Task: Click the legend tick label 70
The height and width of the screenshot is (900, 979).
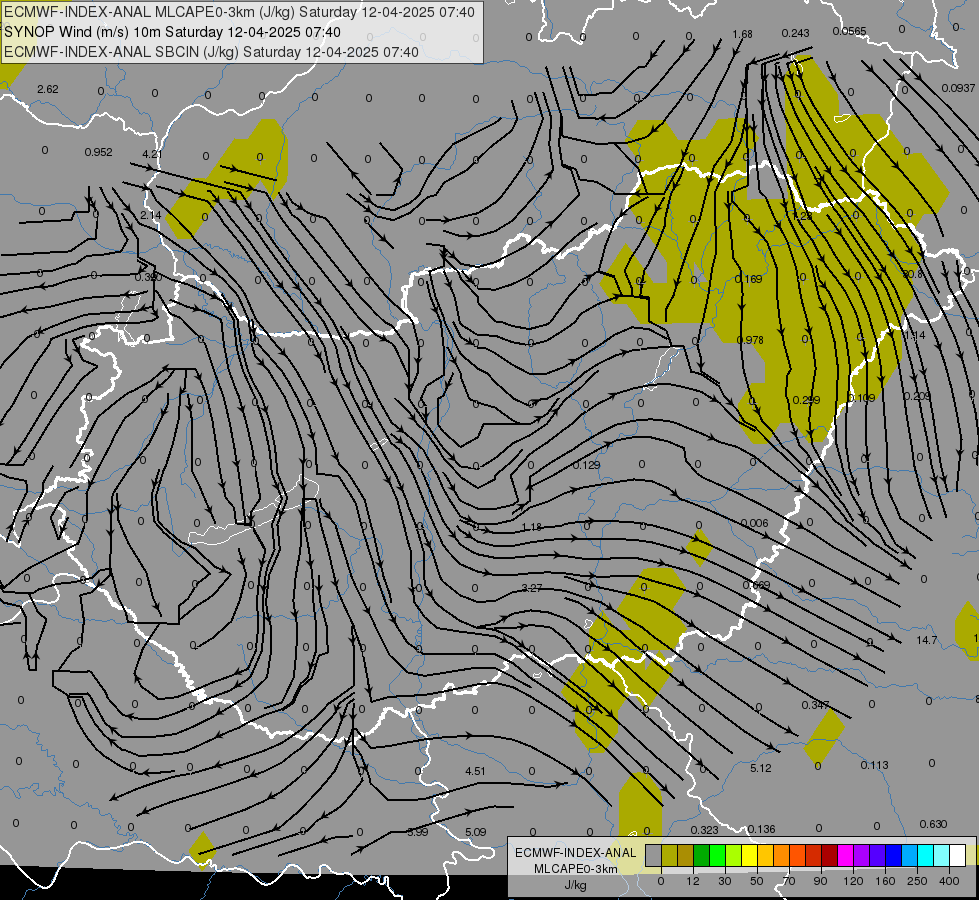Action: coord(789,881)
